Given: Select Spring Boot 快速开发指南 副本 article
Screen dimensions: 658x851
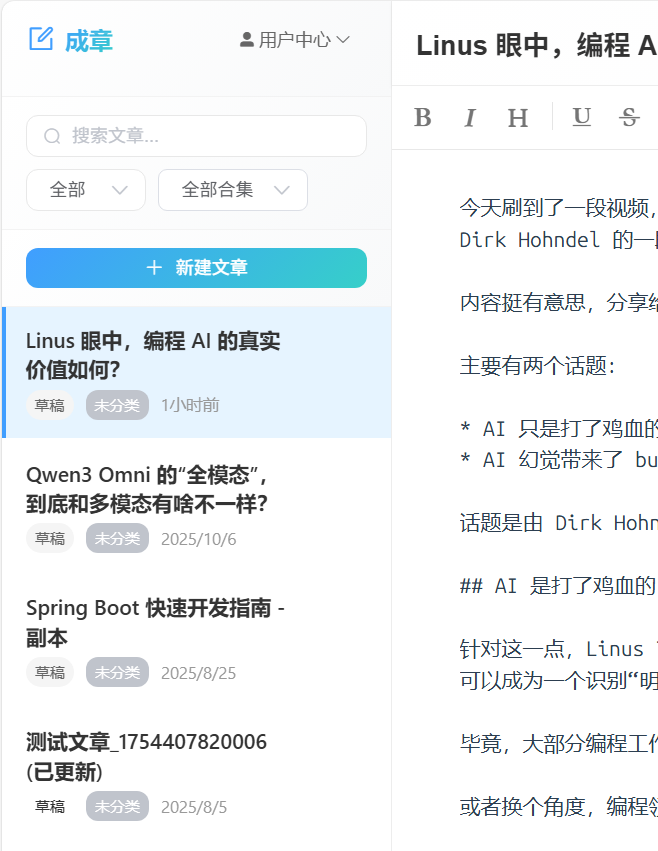Looking at the screenshot, I should click(155, 622).
